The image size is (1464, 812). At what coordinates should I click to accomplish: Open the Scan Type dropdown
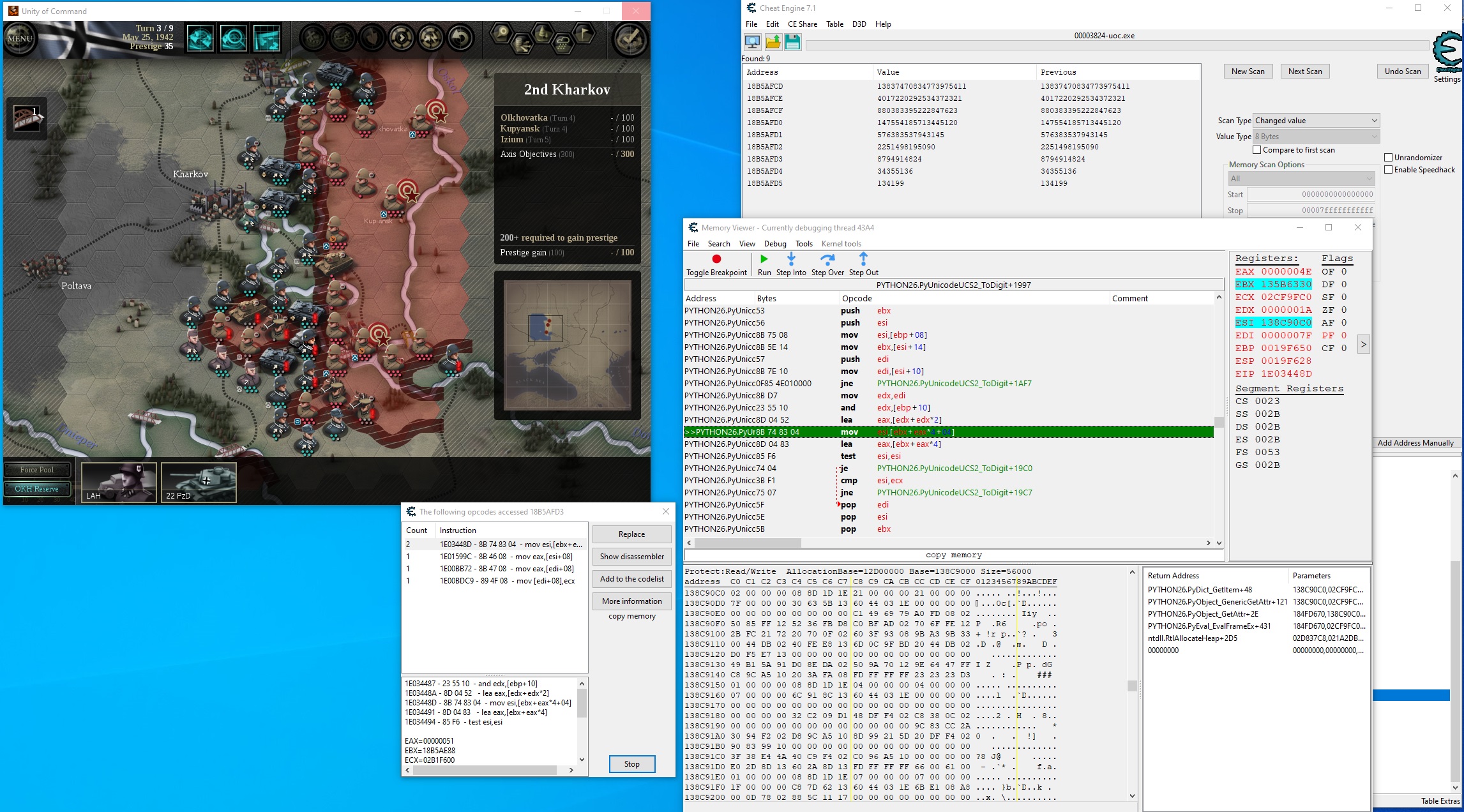click(1315, 121)
